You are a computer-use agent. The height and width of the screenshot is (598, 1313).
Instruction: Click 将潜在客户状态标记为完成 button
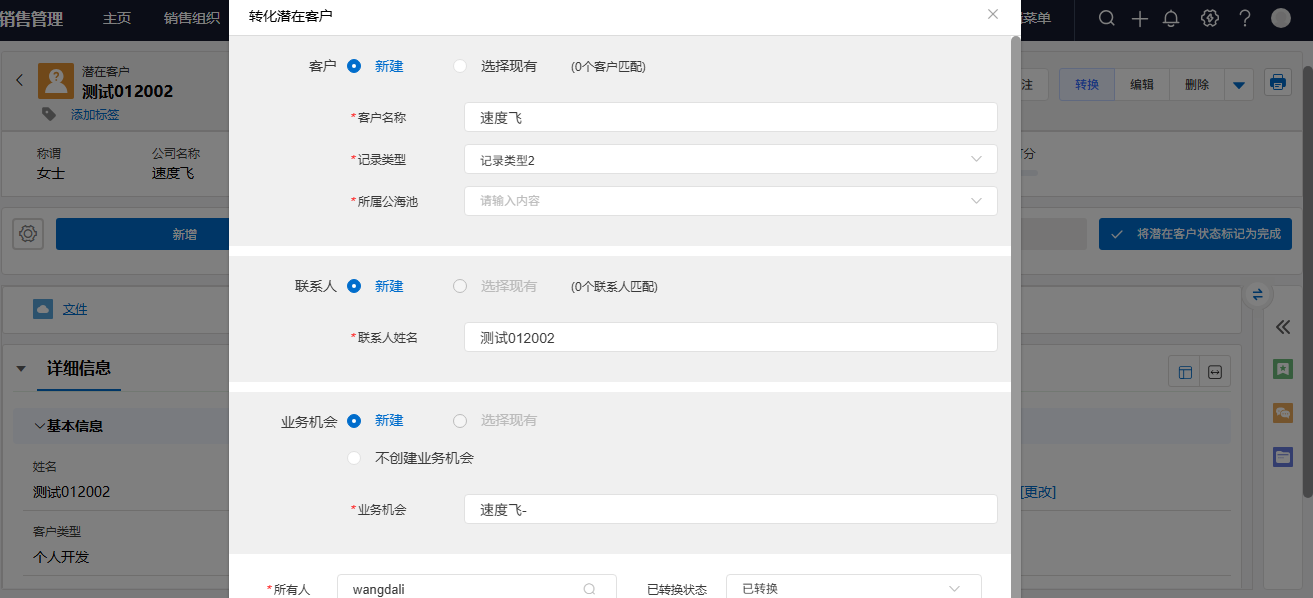click(x=1194, y=234)
